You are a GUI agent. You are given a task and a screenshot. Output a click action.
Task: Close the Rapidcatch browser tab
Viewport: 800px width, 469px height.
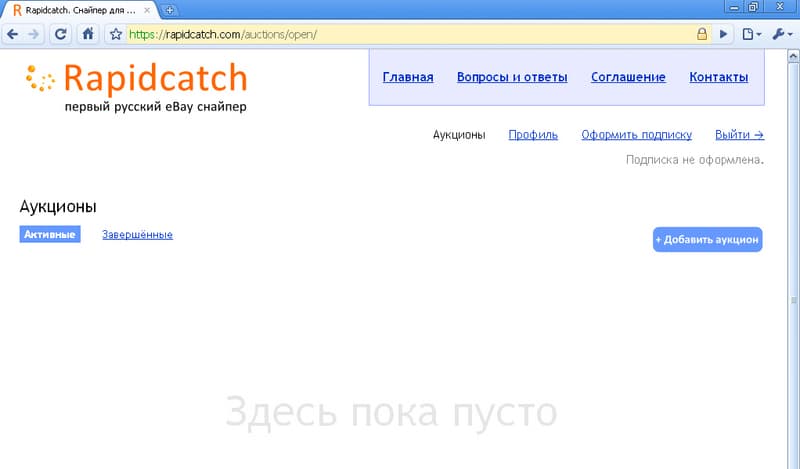point(147,10)
